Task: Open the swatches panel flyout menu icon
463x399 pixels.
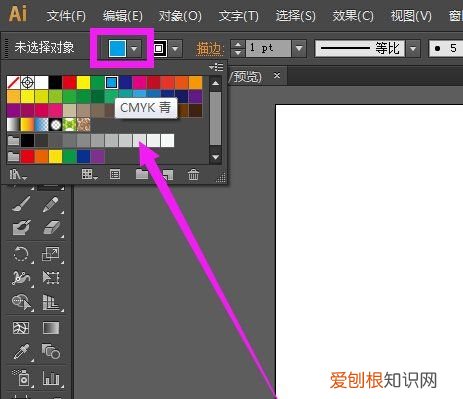Action: pos(216,68)
